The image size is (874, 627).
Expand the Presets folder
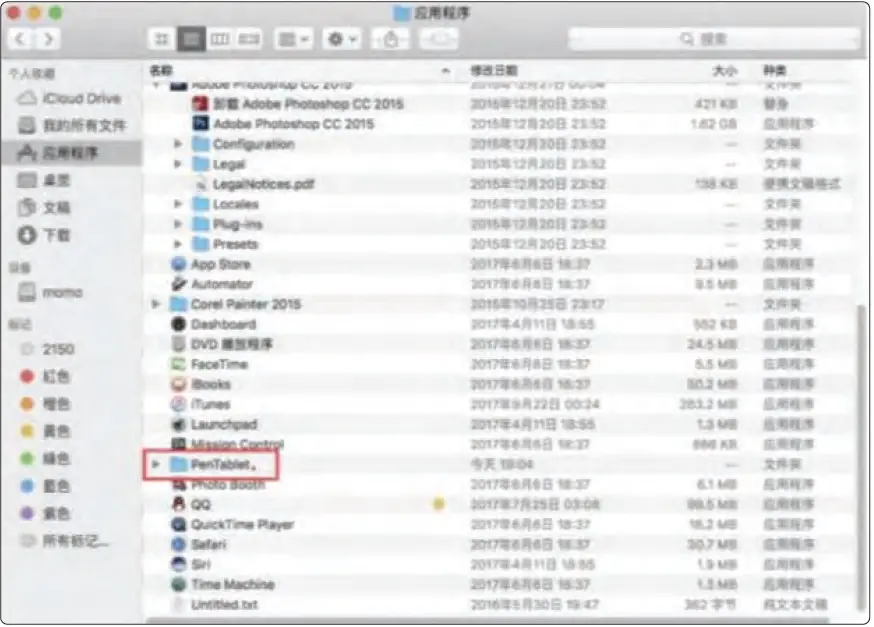[178, 244]
